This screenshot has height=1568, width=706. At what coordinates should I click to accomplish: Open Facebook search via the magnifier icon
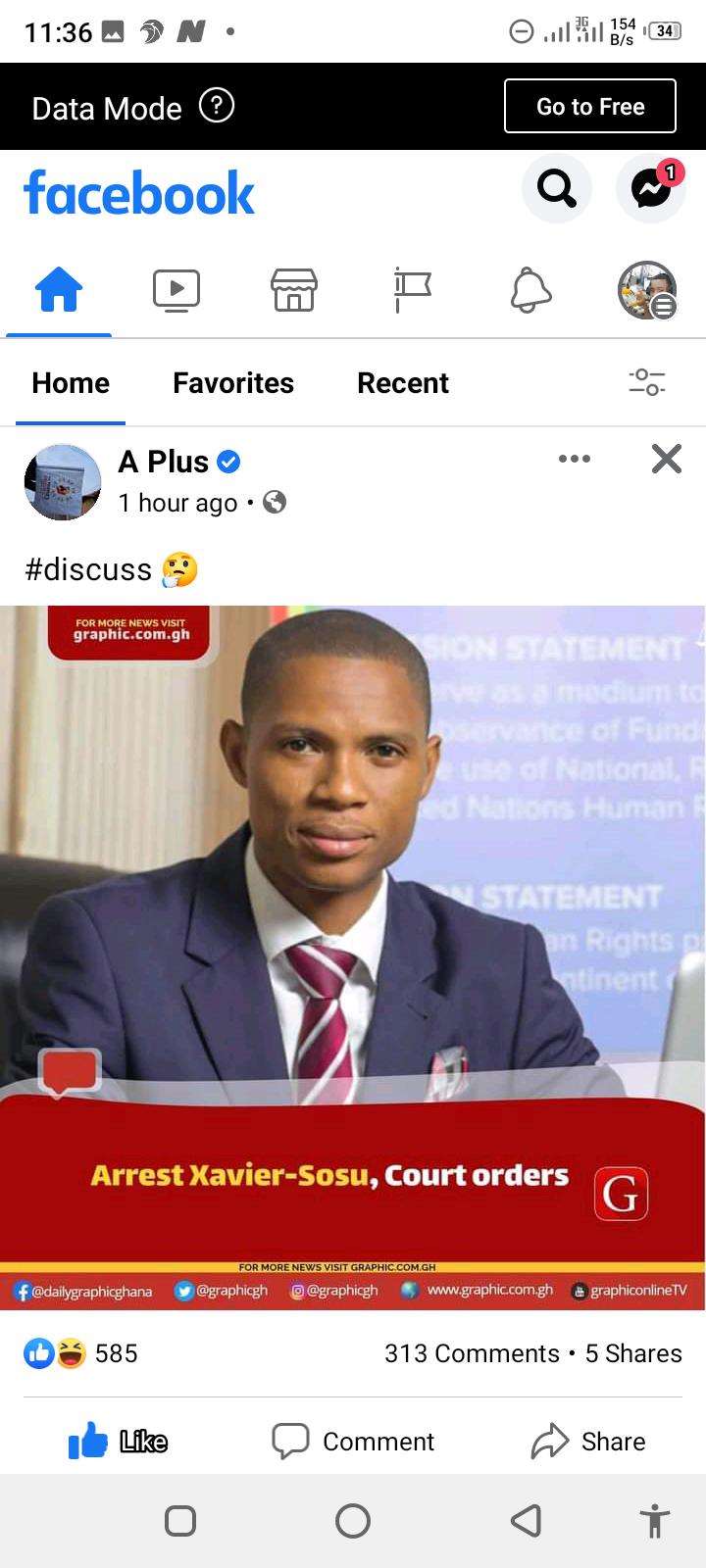coord(557,188)
